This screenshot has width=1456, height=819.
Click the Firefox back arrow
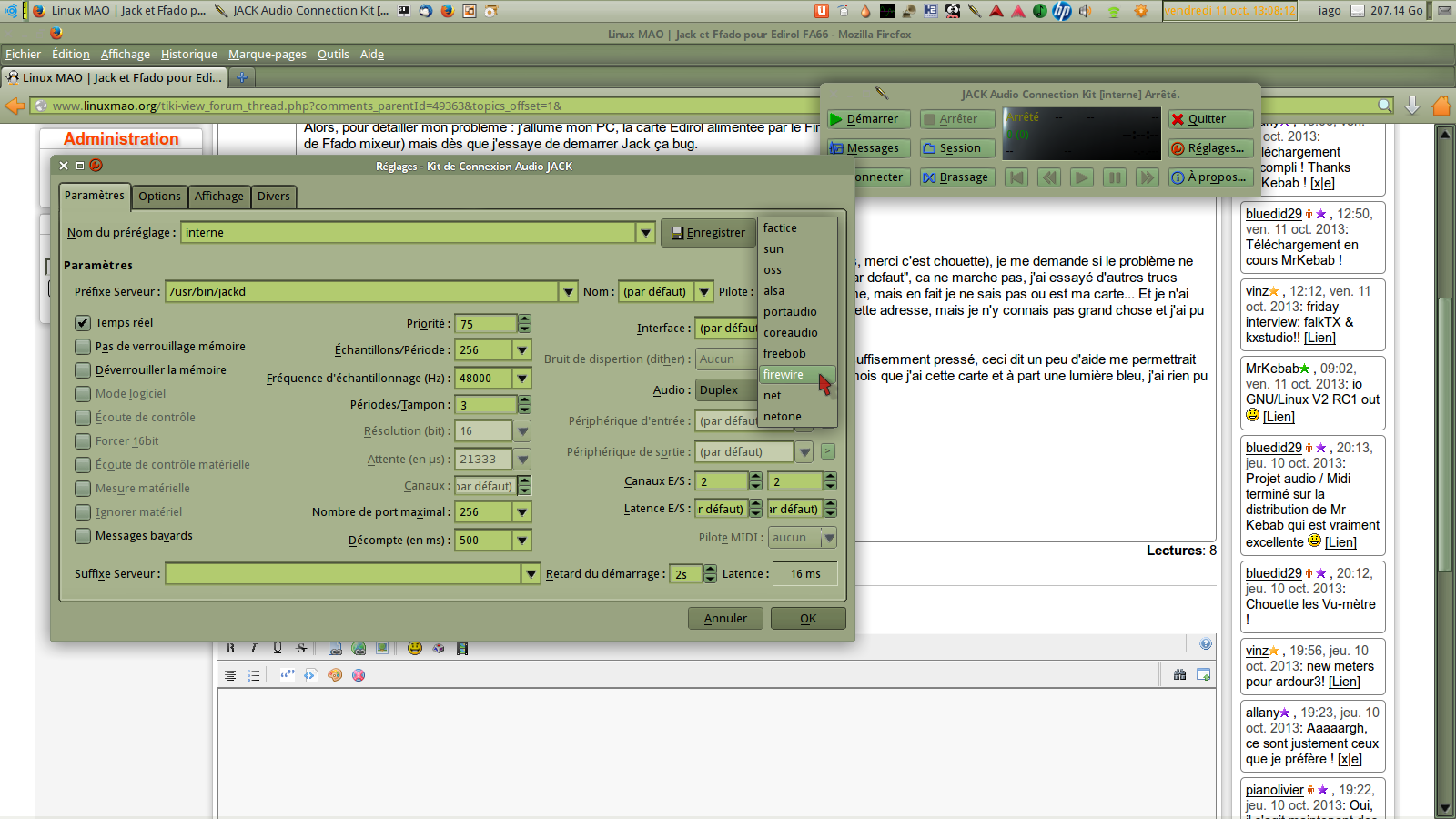coord(15,106)
